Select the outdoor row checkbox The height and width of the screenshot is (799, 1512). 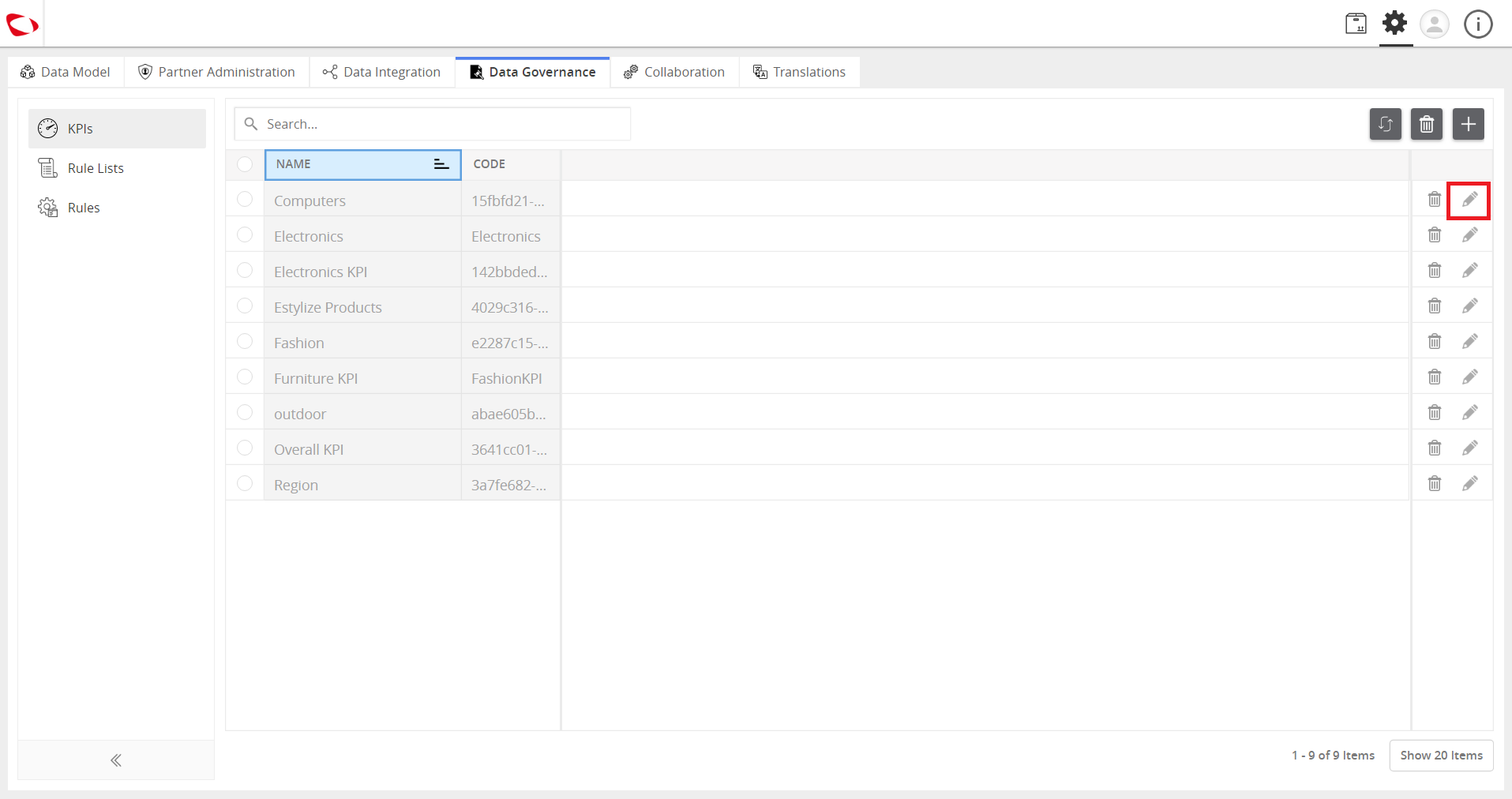[245, 412]
